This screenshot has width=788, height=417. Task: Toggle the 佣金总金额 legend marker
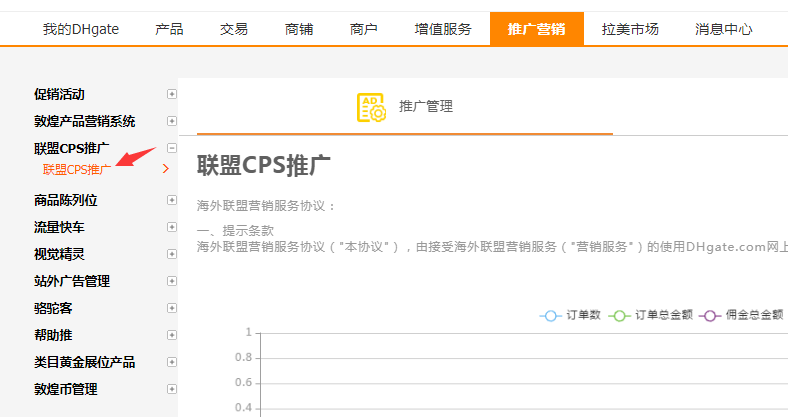click(710, 316)
